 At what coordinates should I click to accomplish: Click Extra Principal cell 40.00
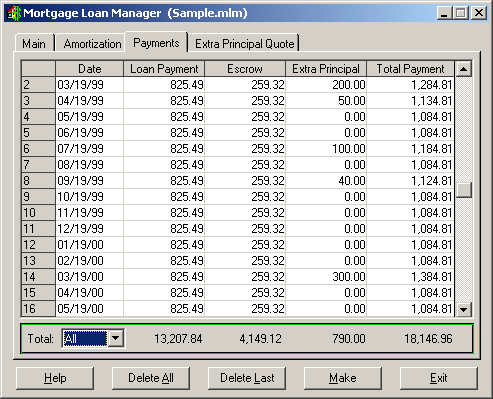click(x=326, y=181)
